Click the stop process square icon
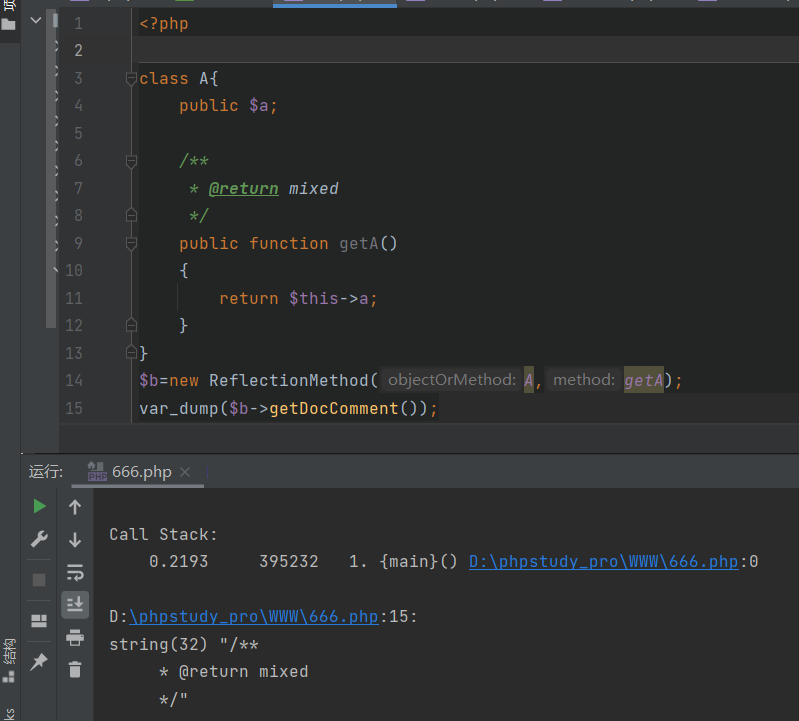Image resolution: width=799 pixels, height=721 pixels. [x=39, y=580]
